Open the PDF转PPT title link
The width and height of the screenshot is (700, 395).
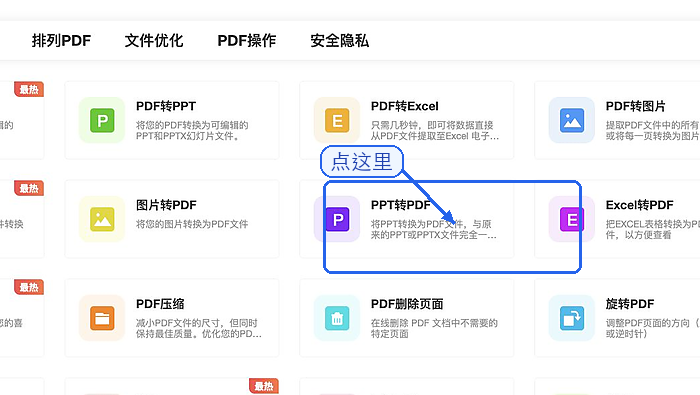click(166, 106)
